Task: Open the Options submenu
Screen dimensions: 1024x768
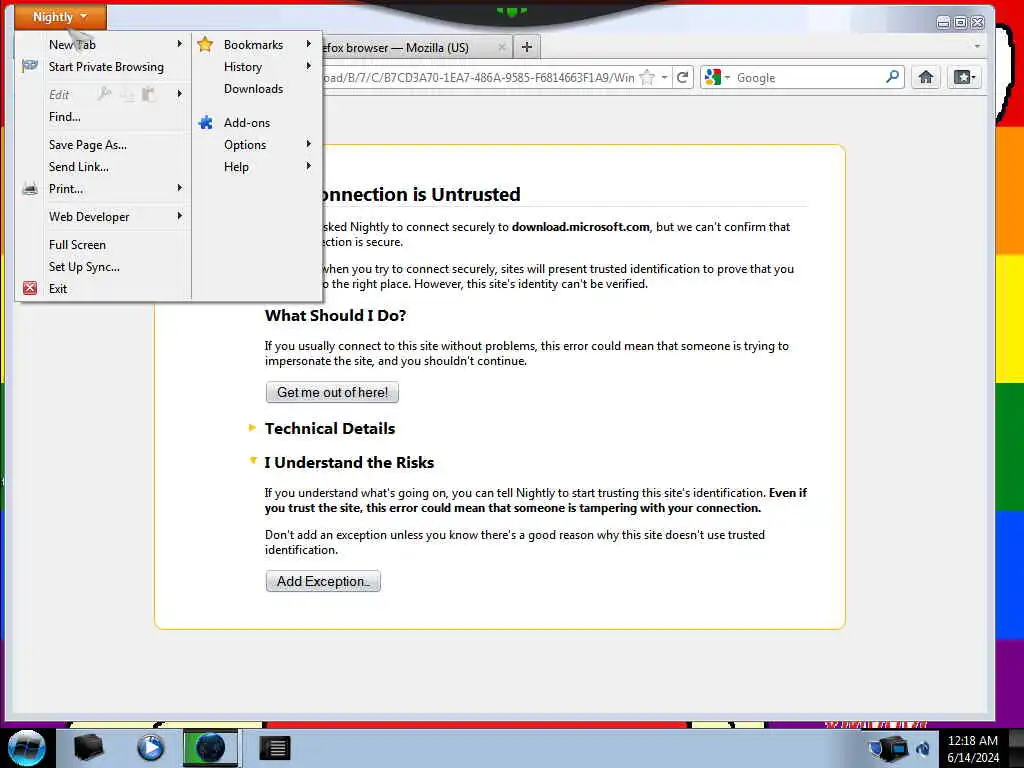Action: coord(245,145)
